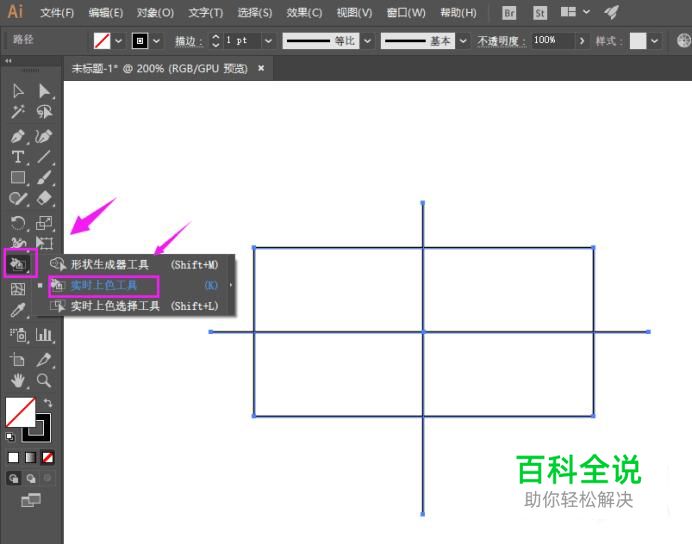Open variable width profile dropdown
Viewport: 692px width, 544px height.
[x=367, y=41]
